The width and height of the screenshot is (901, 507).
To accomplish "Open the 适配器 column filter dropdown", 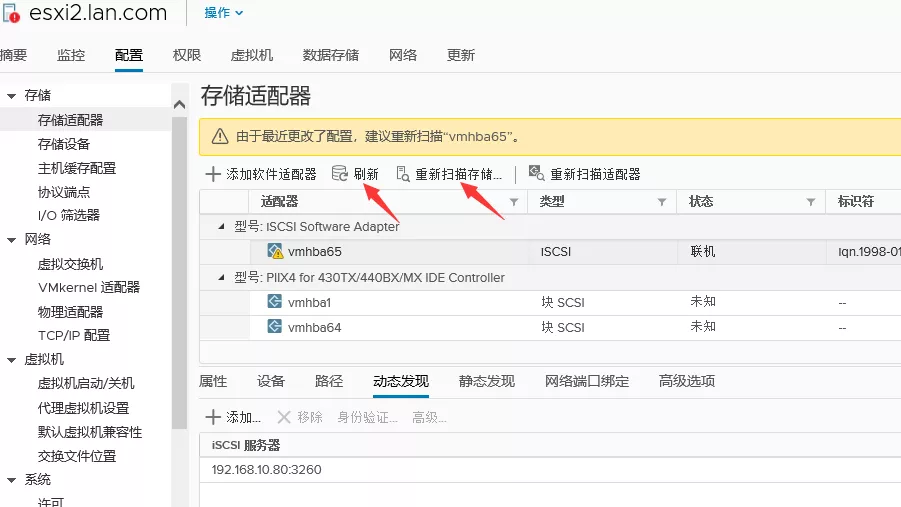I will click(x=514, y=202).
